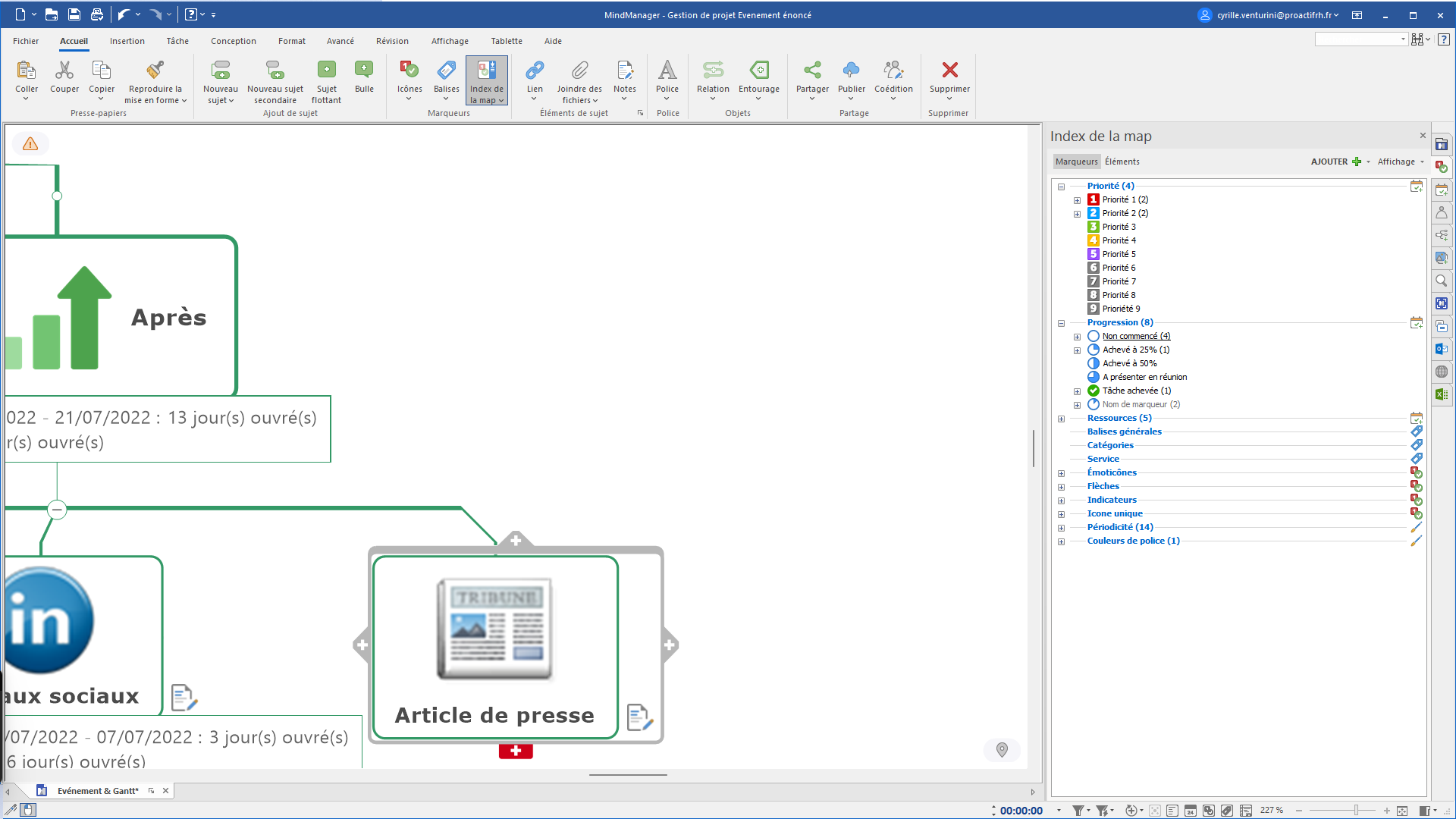Open notes icon on Article de presse

pyautogui.click(x=639, y=717)
